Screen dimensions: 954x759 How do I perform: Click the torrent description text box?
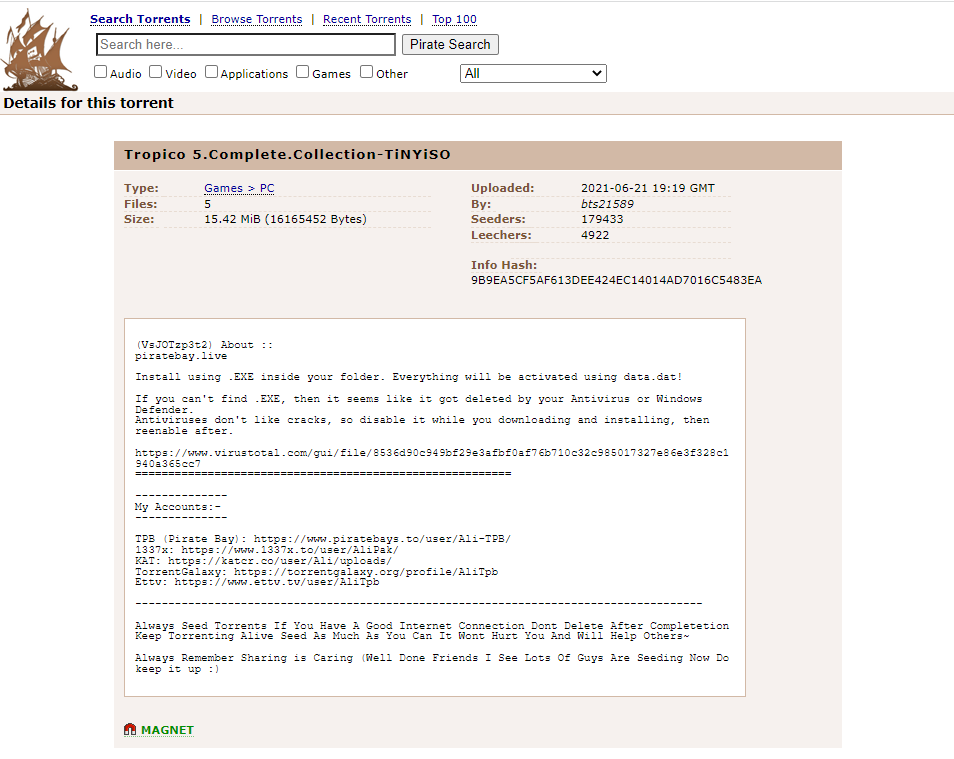[435, 507]
